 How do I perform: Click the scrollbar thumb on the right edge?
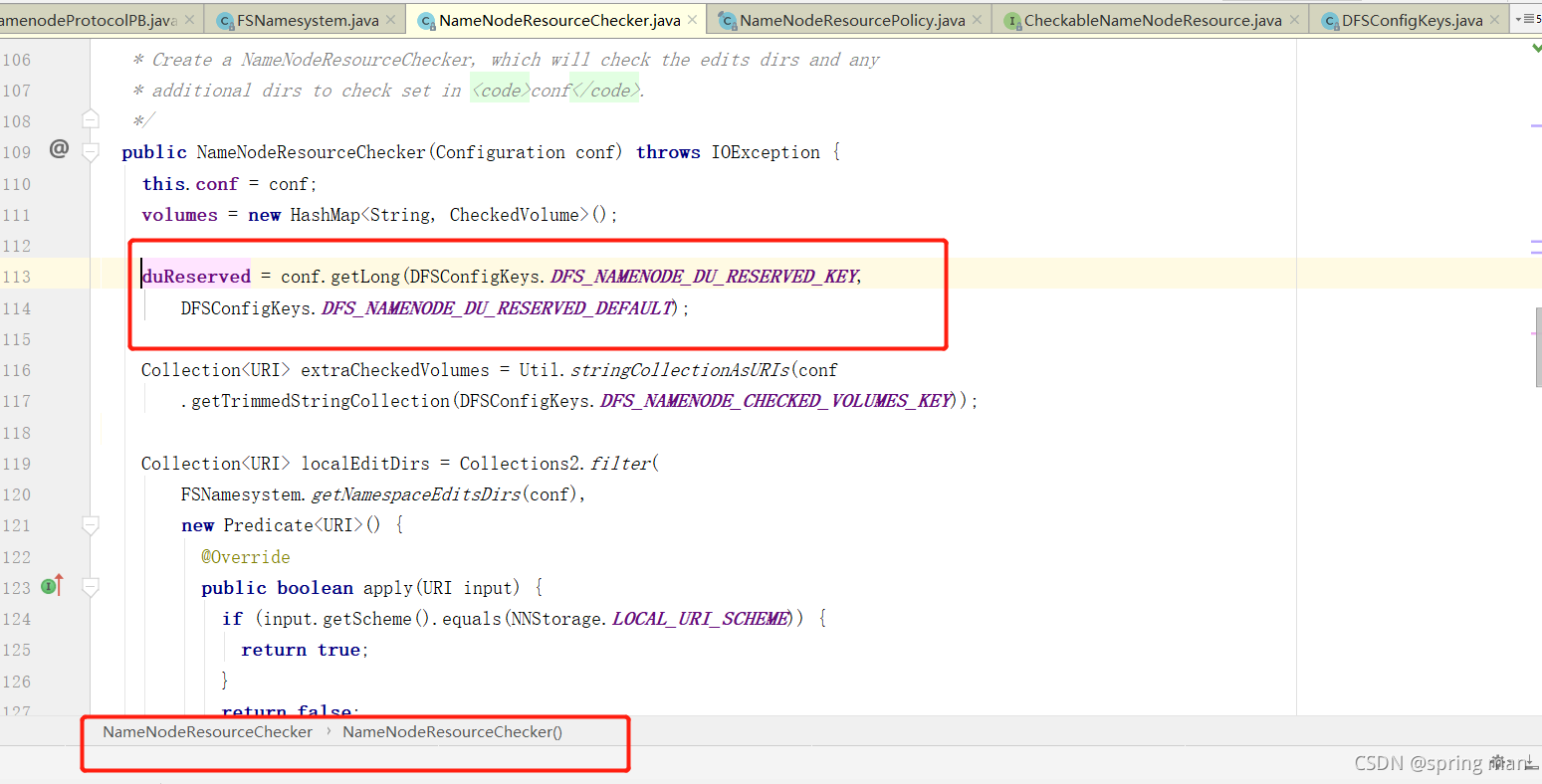1538,347
